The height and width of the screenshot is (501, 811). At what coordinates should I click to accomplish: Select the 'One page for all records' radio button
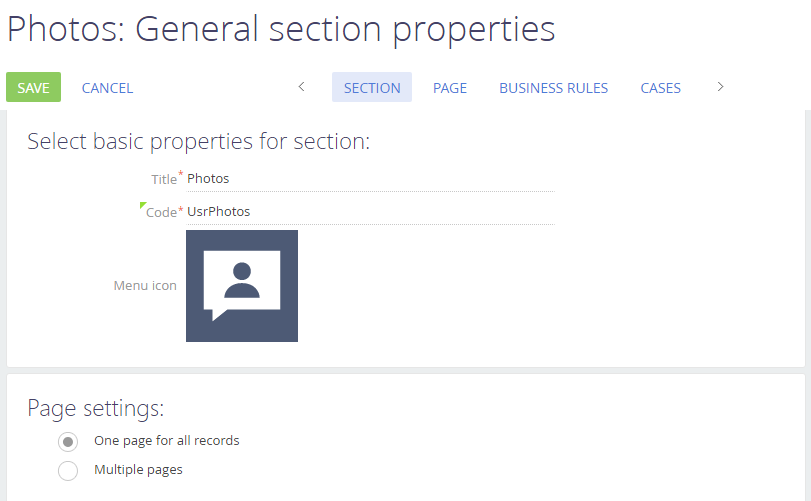[68, 441]
